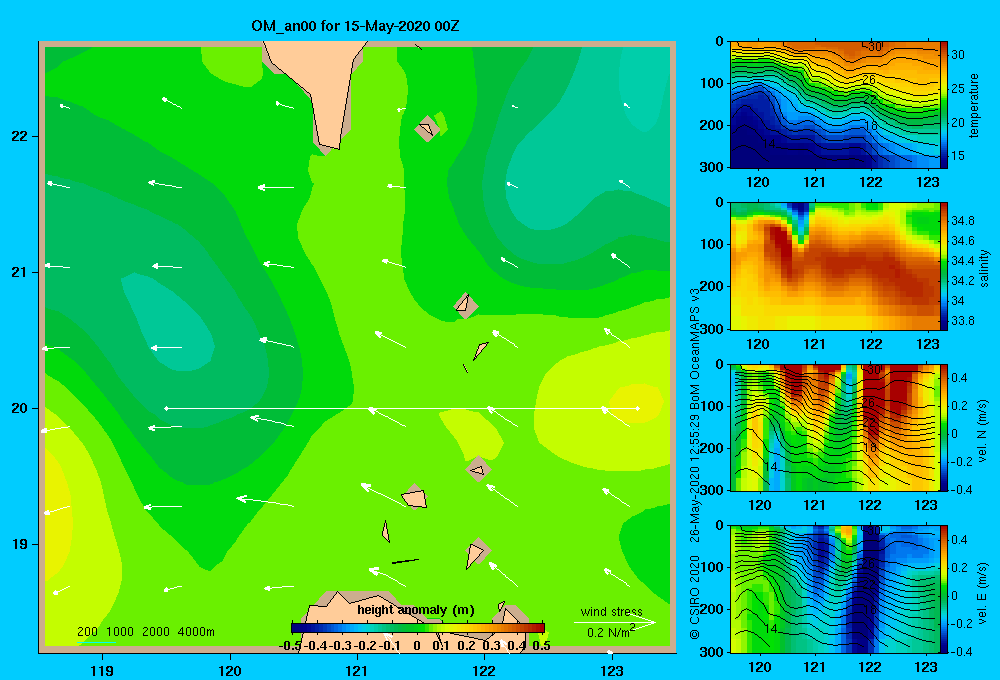Click the yellow high anomaly patch near 123°E 20°N
The height and width of the screenshot is (680, 1000).
pyautogui.click(x=635, y=402)
